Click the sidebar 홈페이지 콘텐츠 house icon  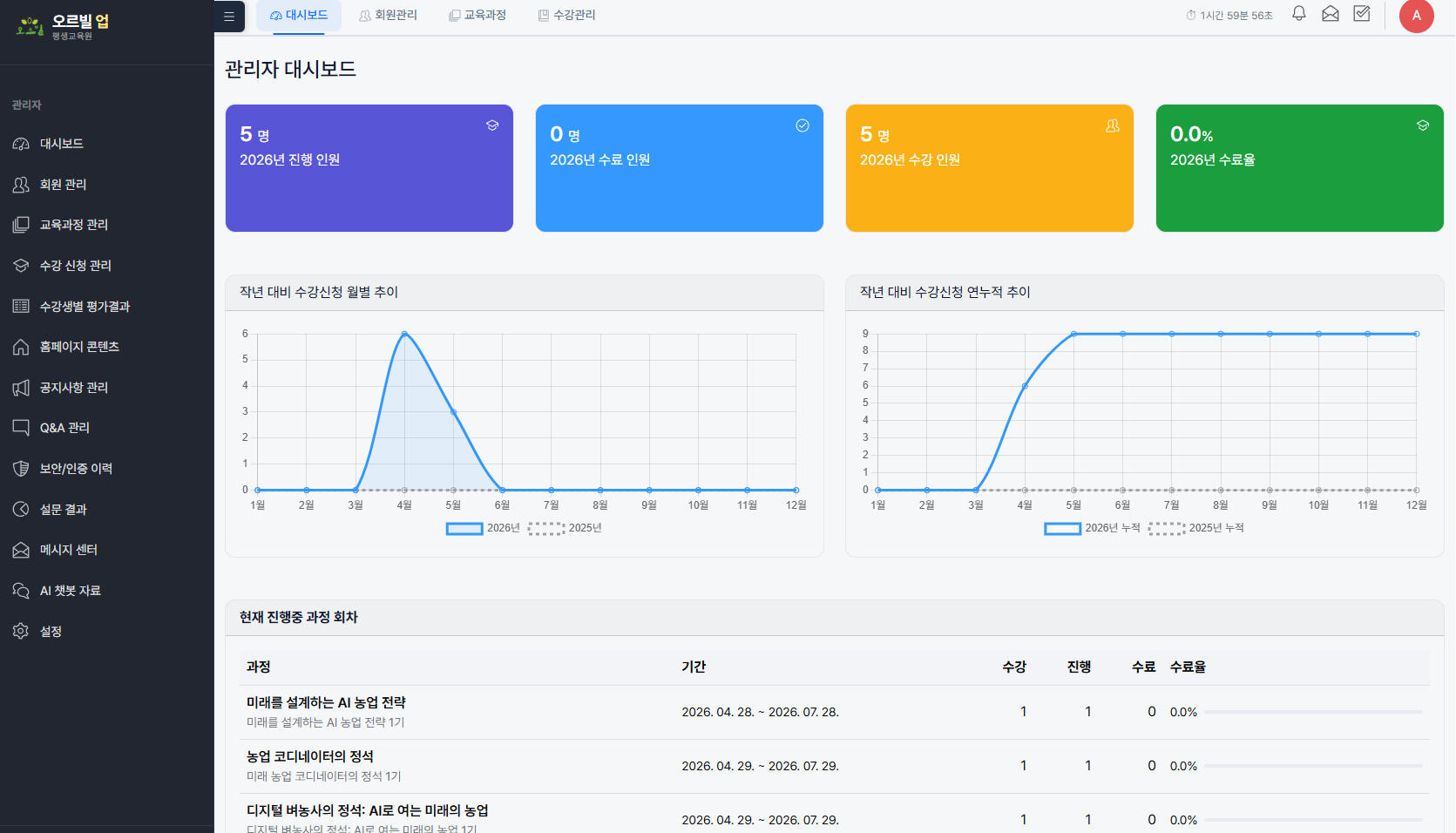click(21, 347)
